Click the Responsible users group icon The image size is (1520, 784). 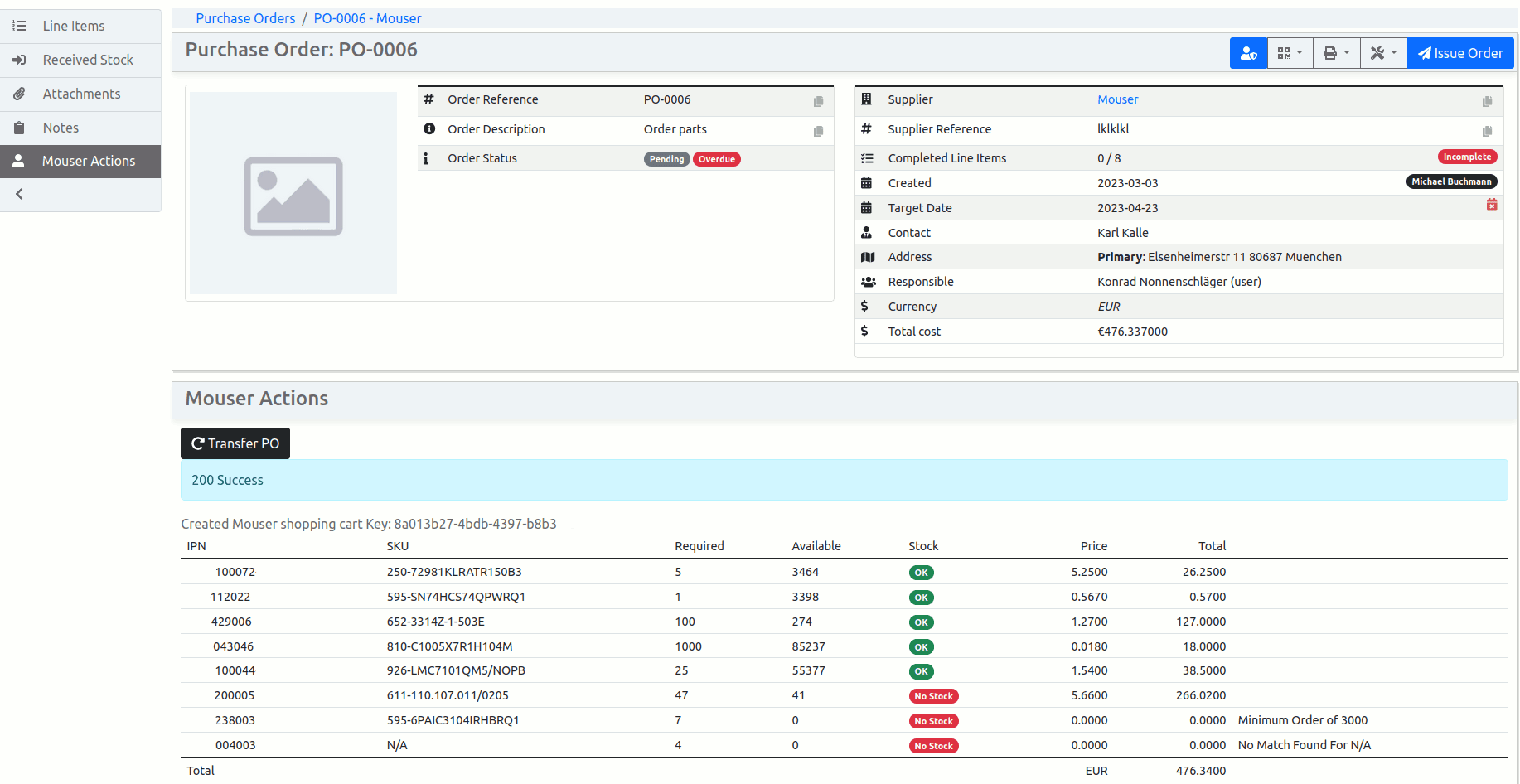[869, 282]
